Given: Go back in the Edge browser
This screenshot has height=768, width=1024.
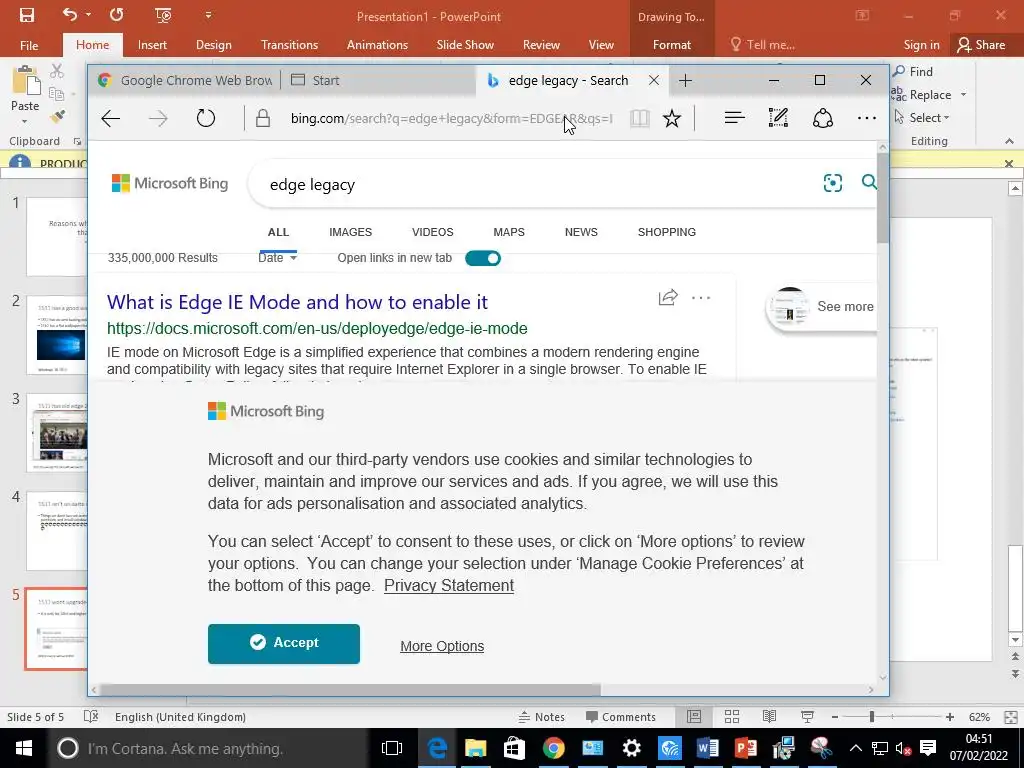Looking at the screenshot, I should [x=111, y=118].
